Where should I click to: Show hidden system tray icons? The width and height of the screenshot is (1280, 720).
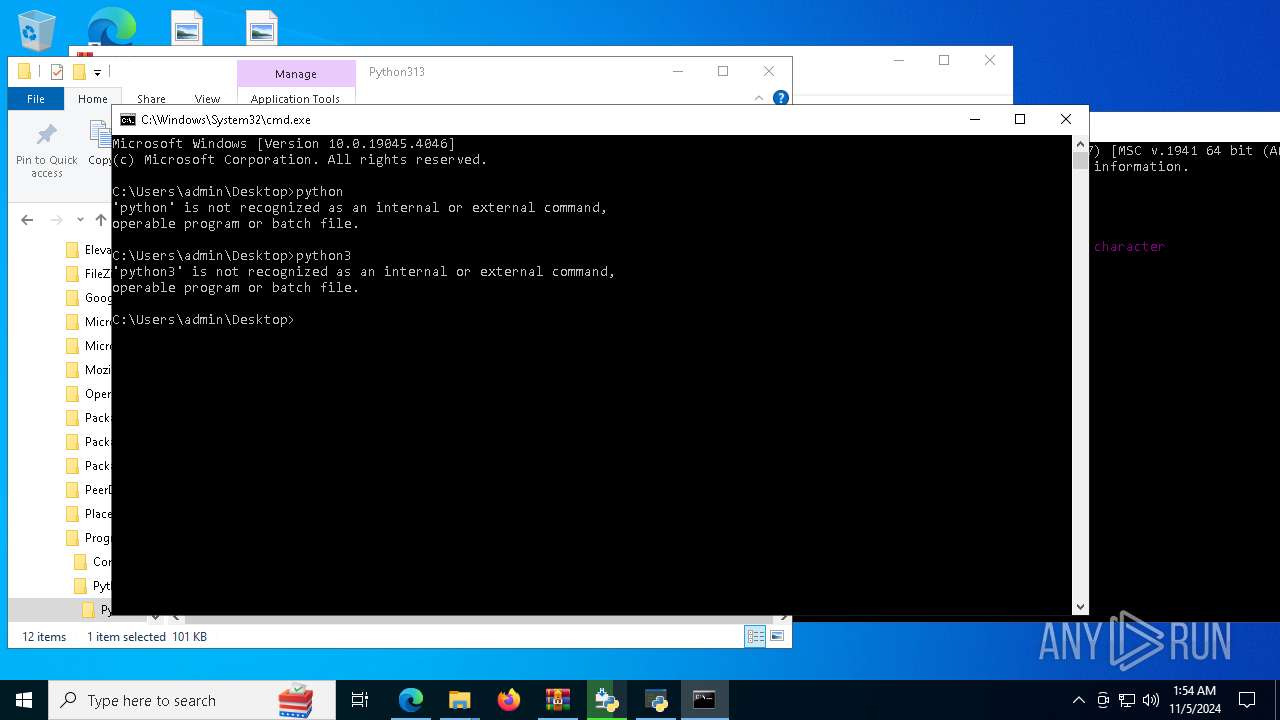coord(1078,700)
